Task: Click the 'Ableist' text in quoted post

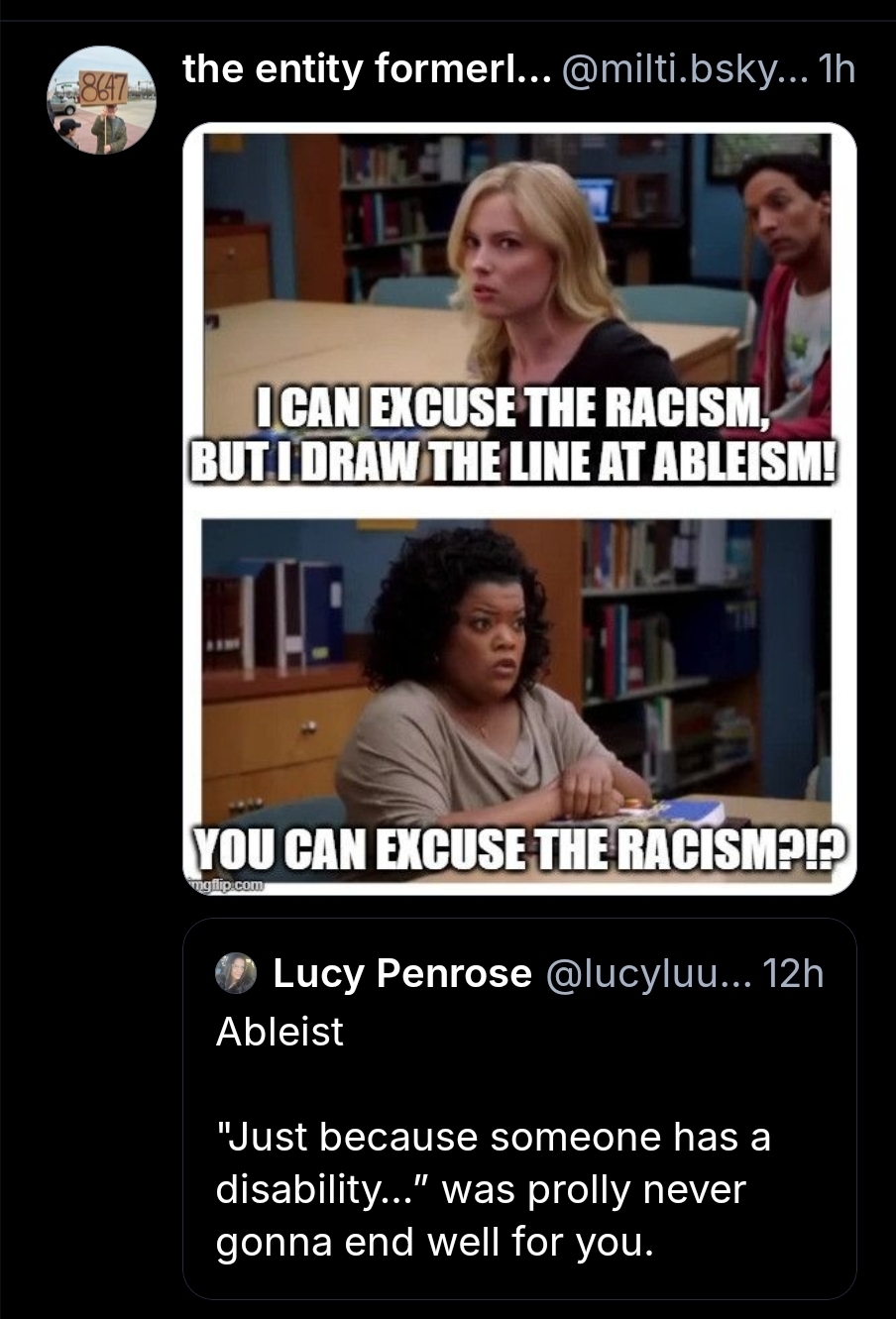Action: (x=280, y=1032)
